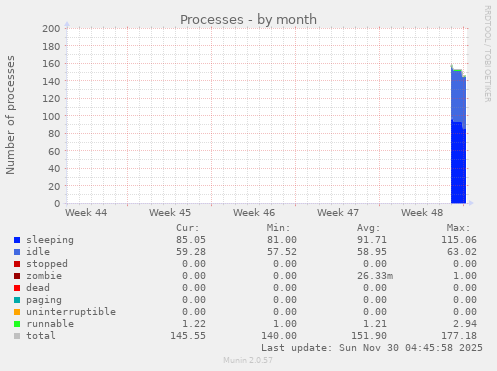Click the 'Week 46' axis label
The height and width of the screenshot is (371, 497).
tap(254, 213)
